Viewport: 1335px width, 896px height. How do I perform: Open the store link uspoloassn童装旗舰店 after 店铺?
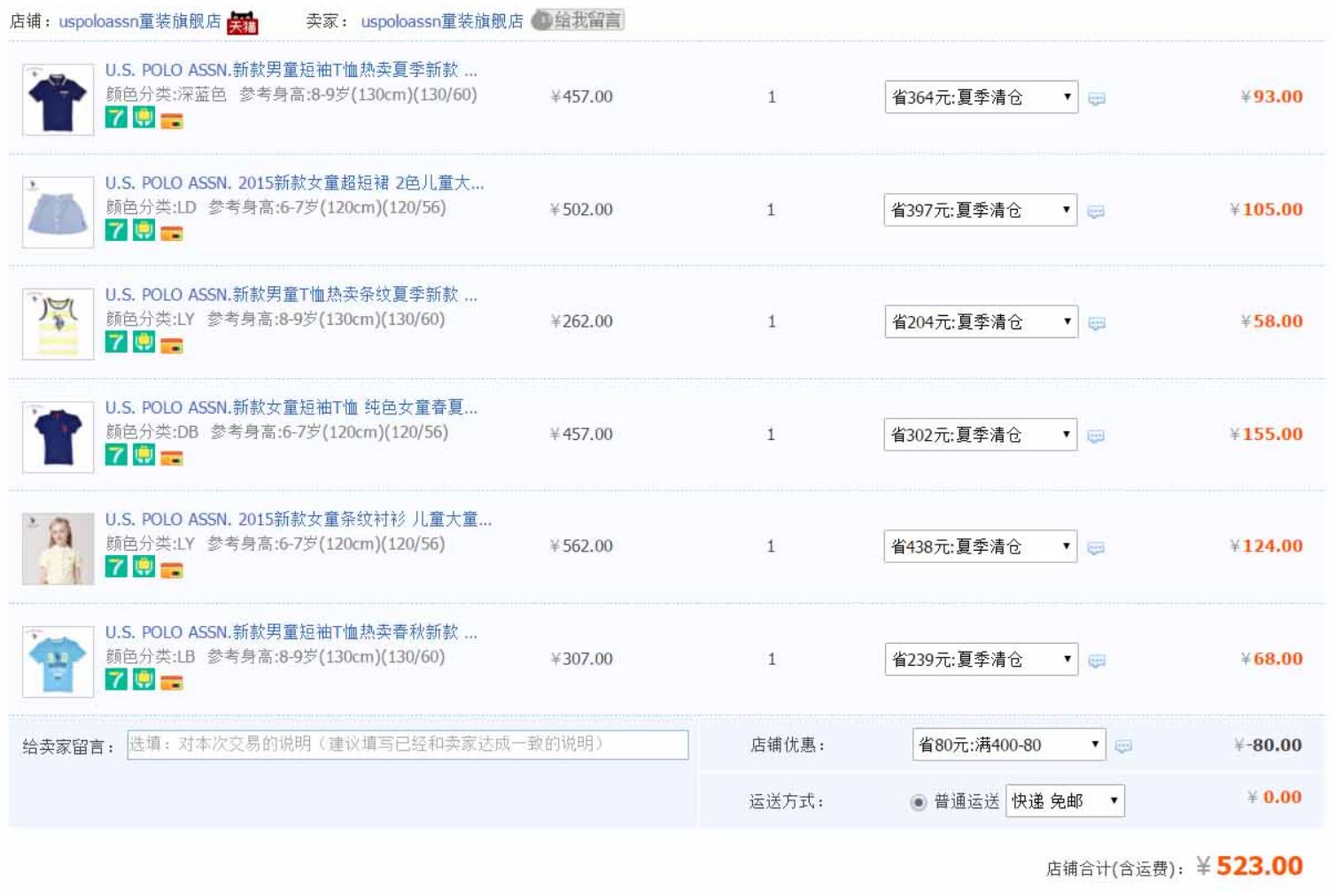(140, 21)
